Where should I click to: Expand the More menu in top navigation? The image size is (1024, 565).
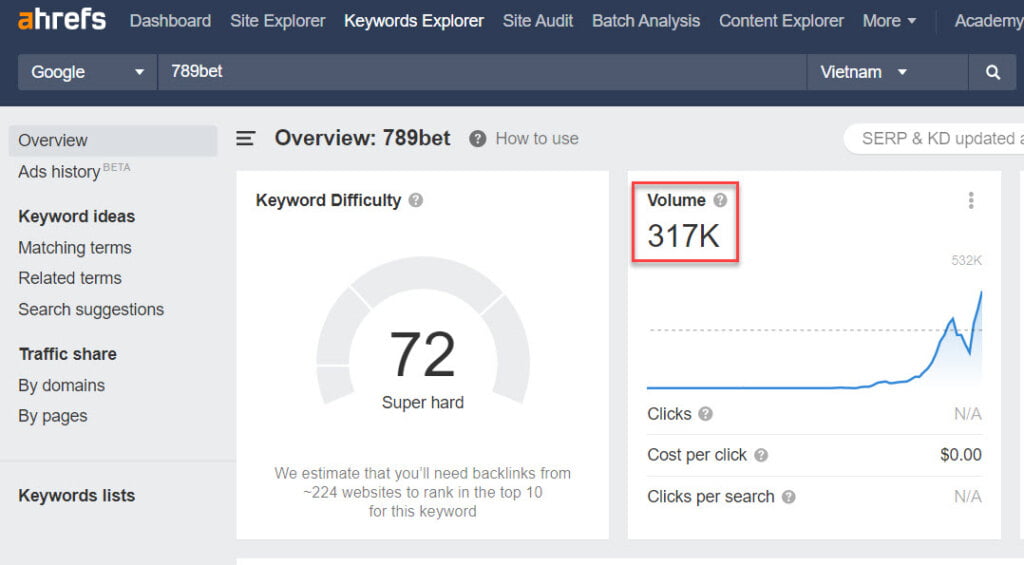click(889, 20)
